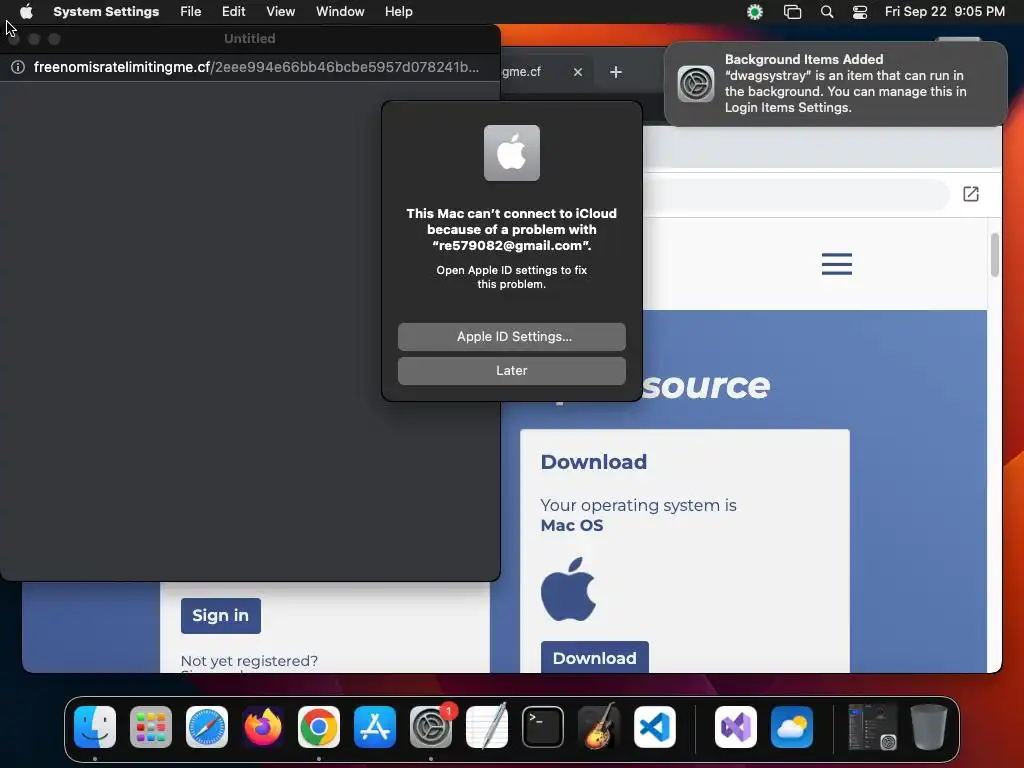Open the hamburger menu on the webpage
Image resolution: width=1024 pixels, height=768 pixels.
pos(837,264)
